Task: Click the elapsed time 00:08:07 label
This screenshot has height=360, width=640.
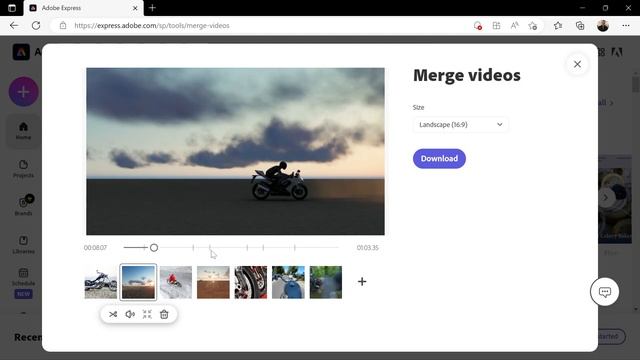Action: (95, 248)
